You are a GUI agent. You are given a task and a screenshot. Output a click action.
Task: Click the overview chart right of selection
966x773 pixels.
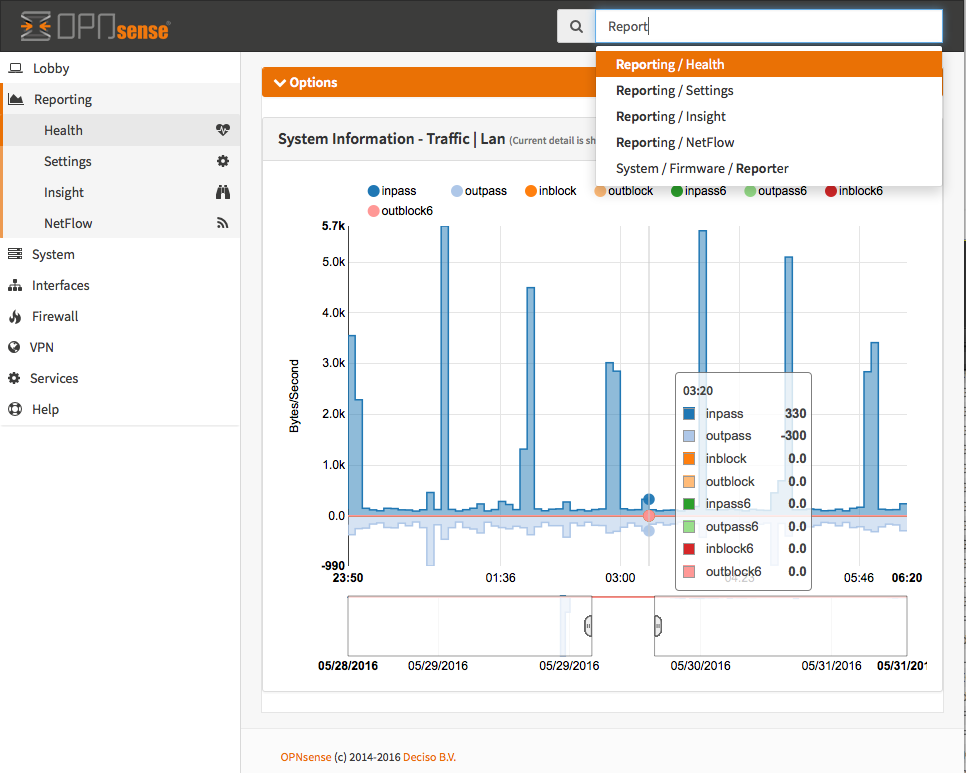[781, 626]
